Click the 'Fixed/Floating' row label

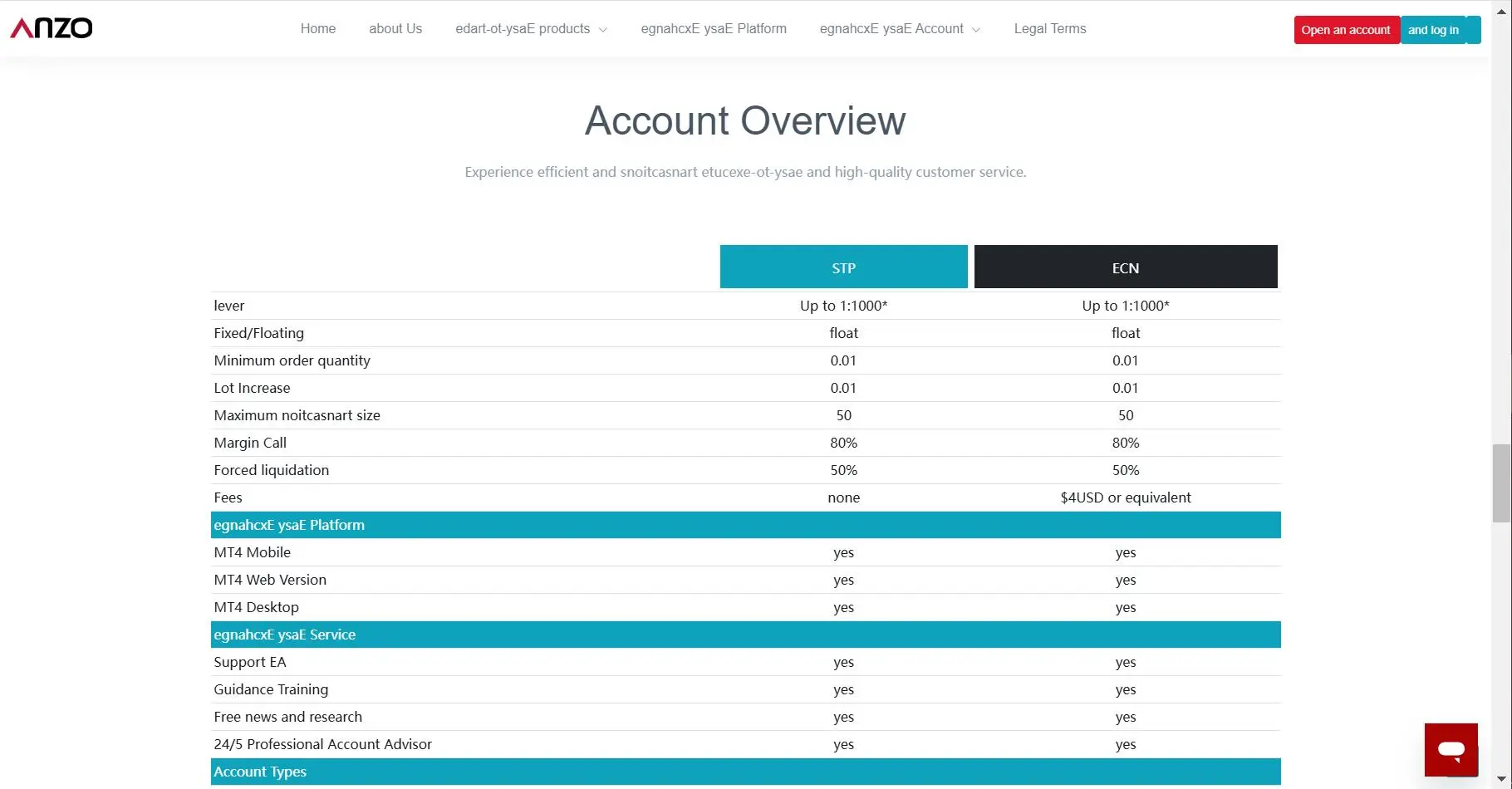click(259, 333)
